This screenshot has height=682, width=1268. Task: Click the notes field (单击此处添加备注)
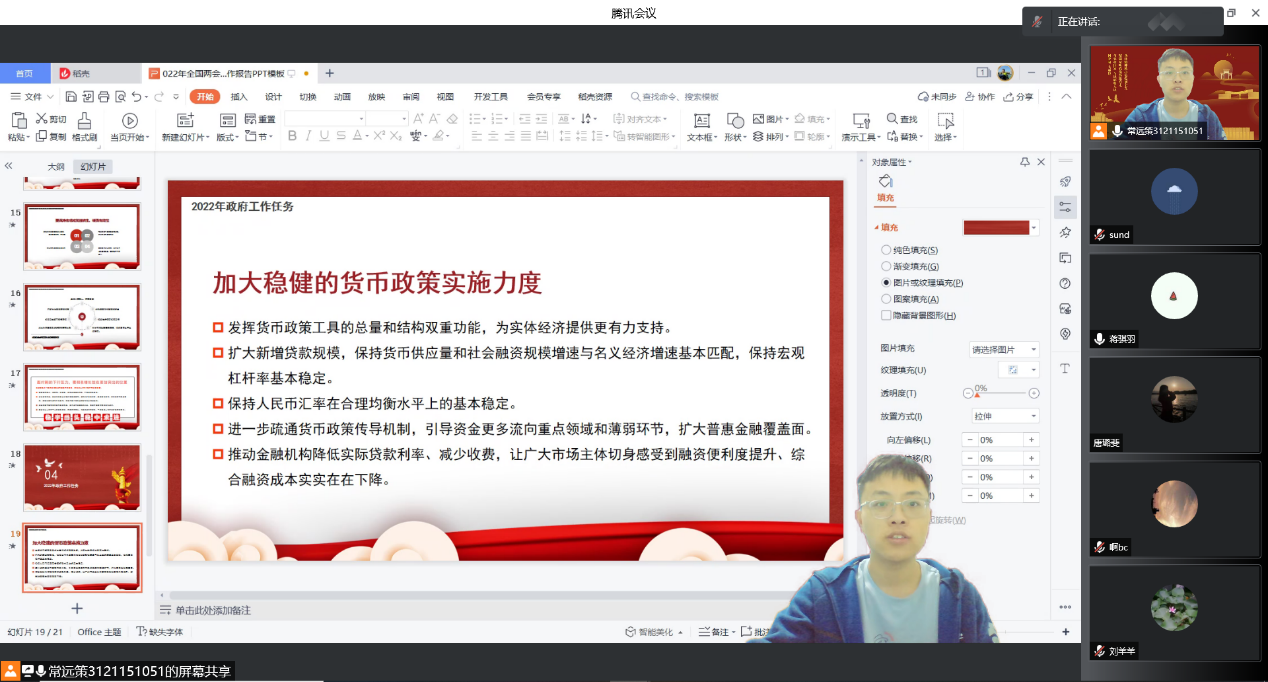tap(213, 610)
